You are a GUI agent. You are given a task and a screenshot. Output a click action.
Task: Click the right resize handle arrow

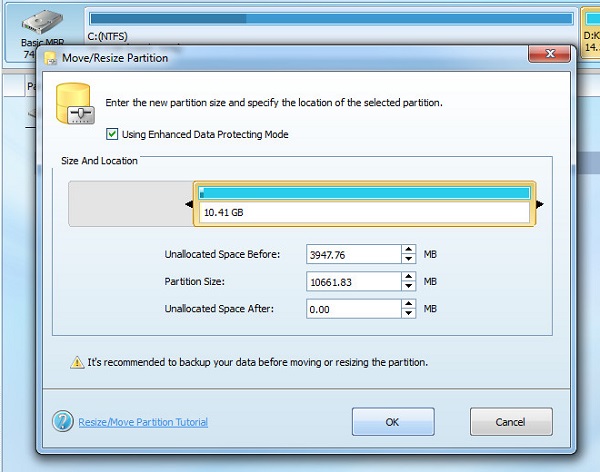pyautogui.click(x=540, y=205)
